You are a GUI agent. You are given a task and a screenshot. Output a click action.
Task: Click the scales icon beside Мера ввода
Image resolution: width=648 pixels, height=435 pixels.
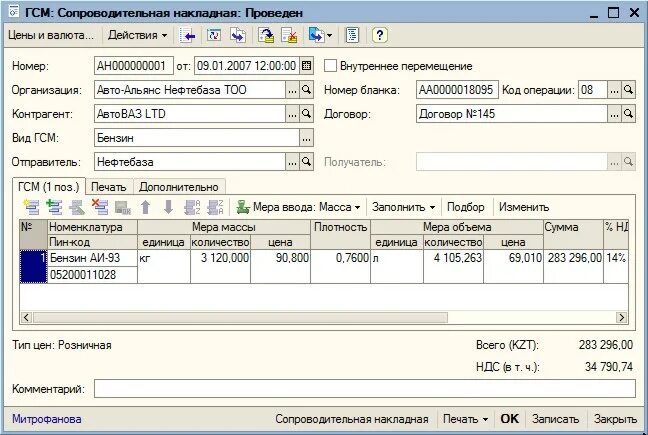(243, 207)
